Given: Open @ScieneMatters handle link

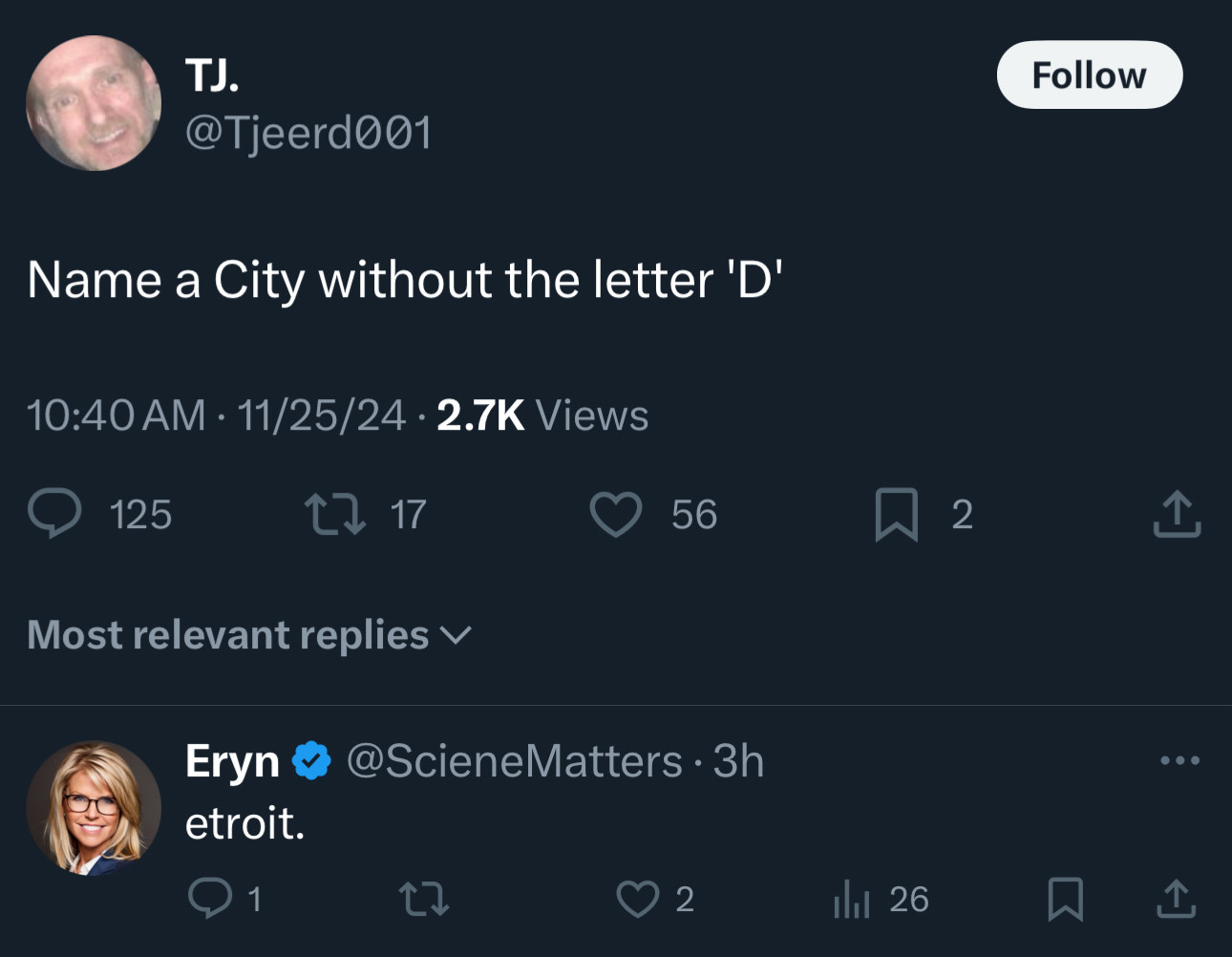Looking at the screenshot, I should tap(514, 761).
